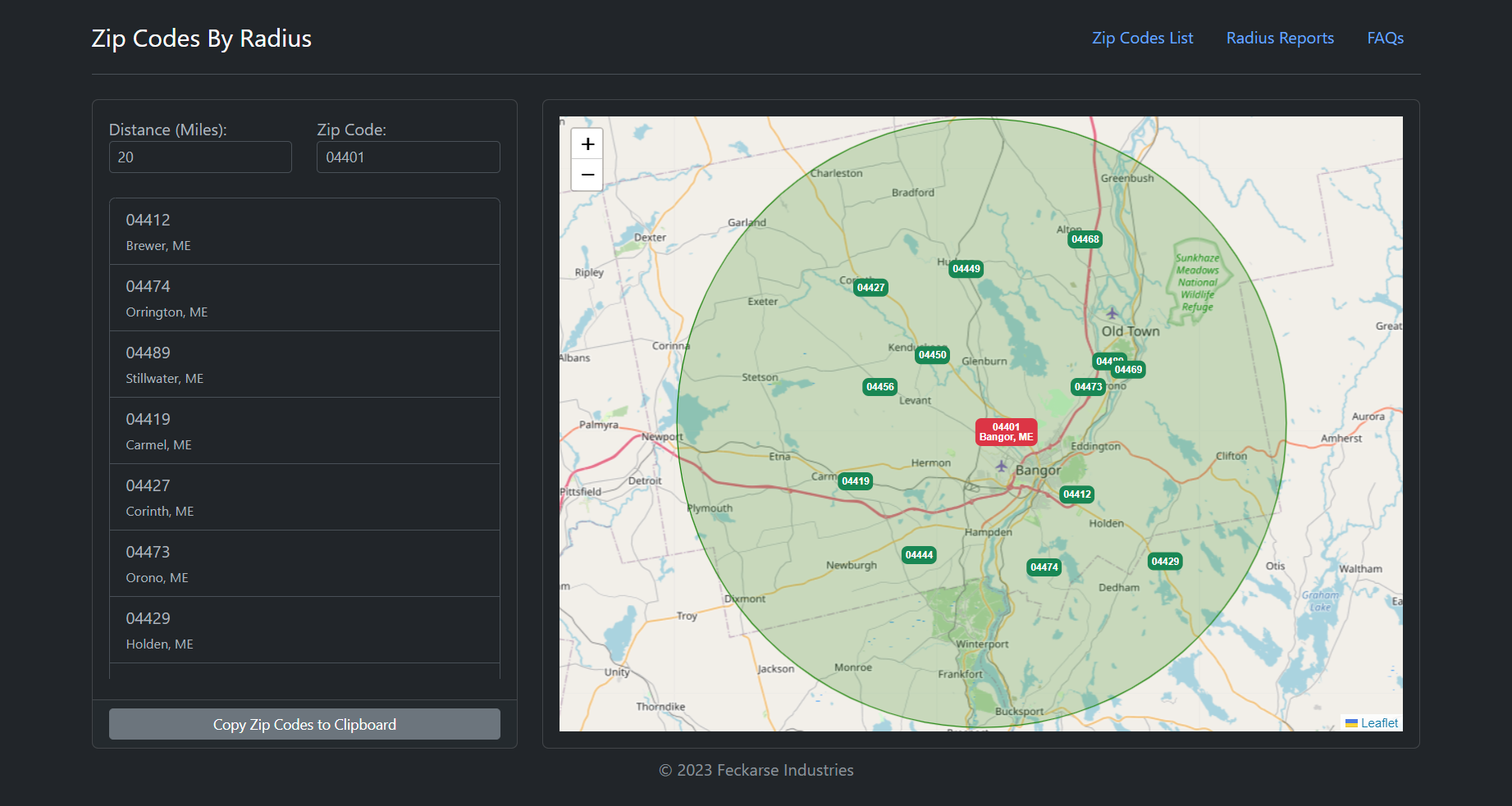The height and width of the screenshot is (806, 1512).
Task: Navigate to Radius Reports
Action: pyautogui.click(x=1279, y=38)
